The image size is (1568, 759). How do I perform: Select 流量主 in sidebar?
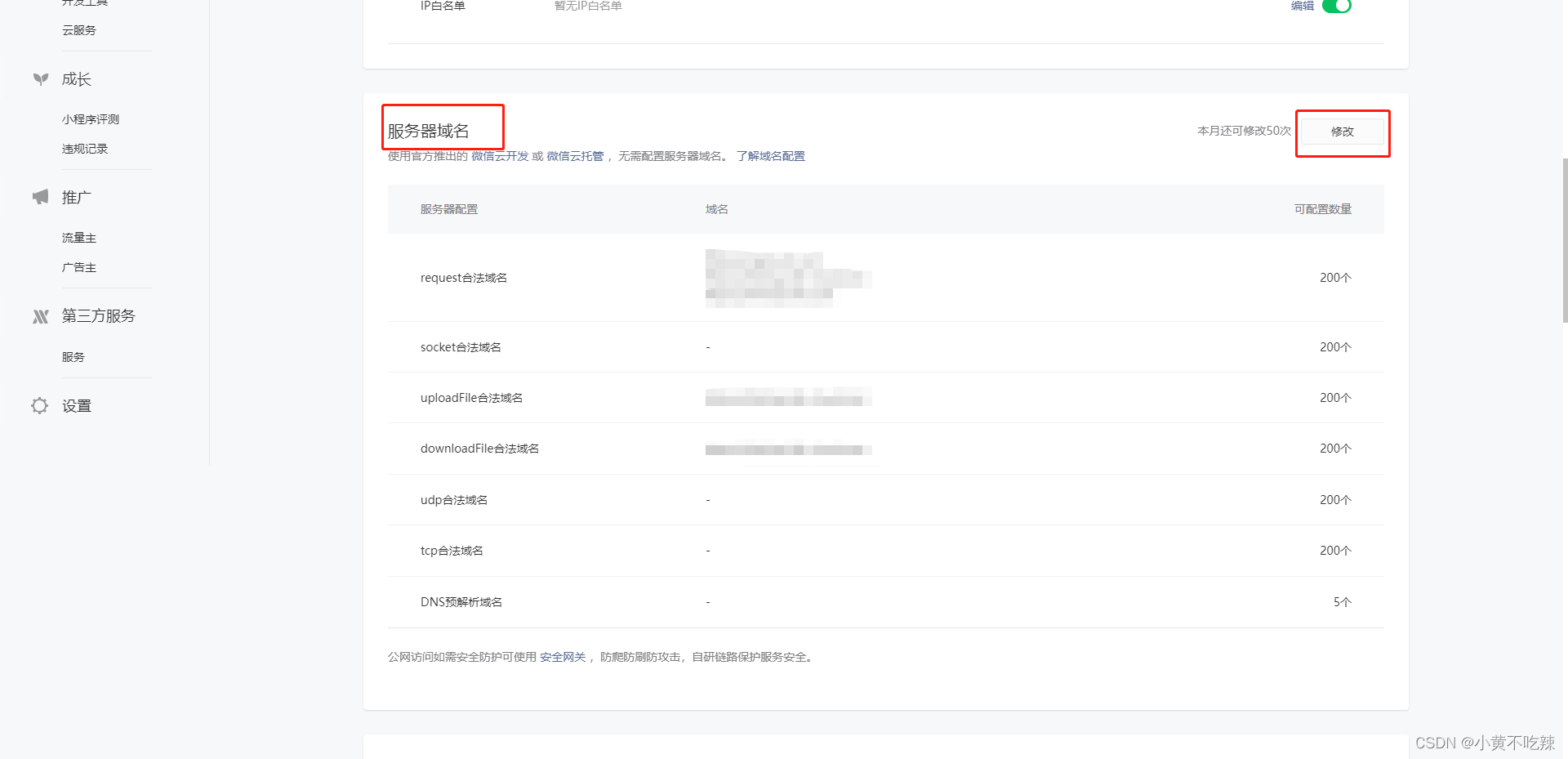[x=79, y=238]
